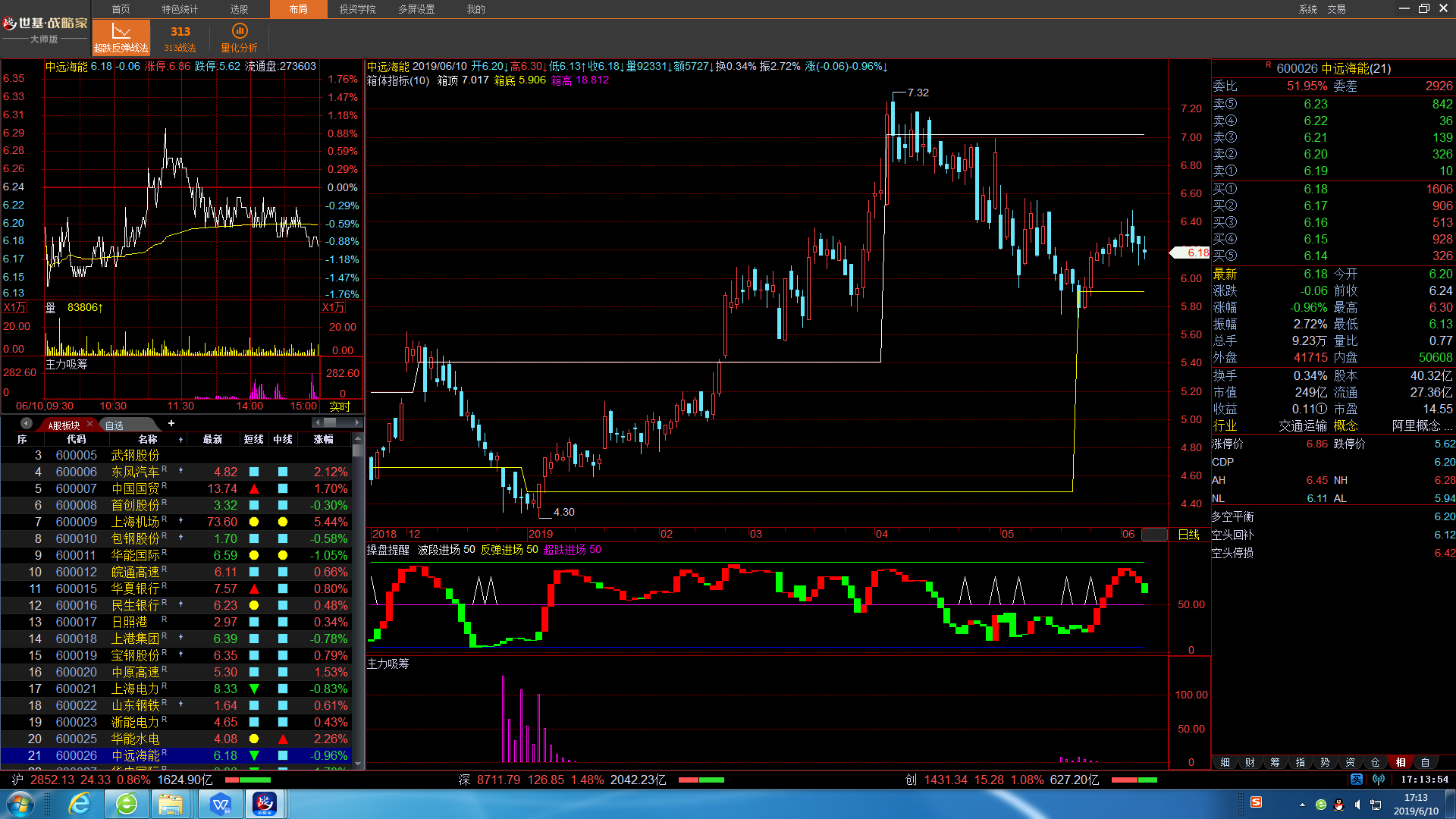
Task: Click the 世基战略家 logo
Action: tap(45, 30)
